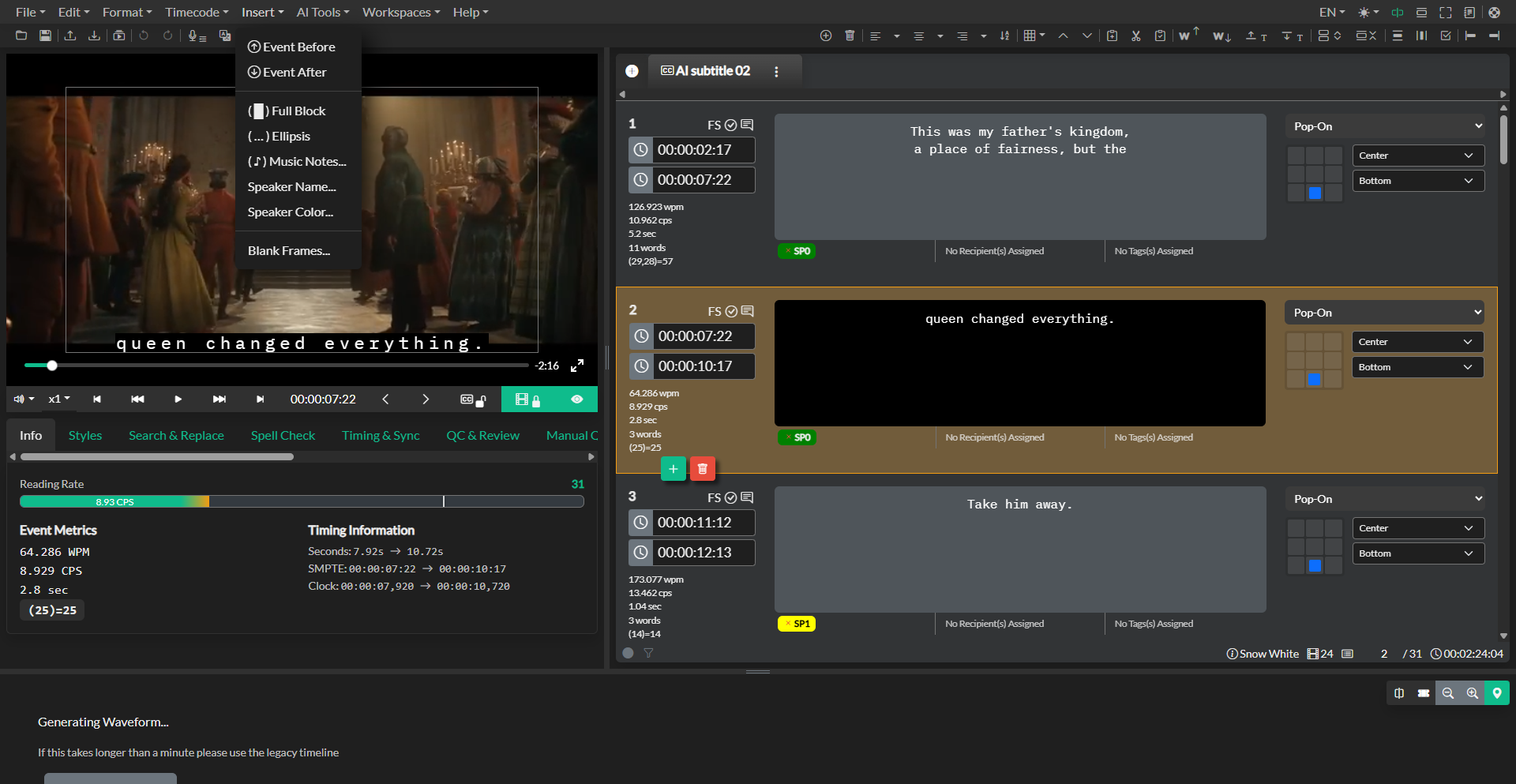Image resolution: width=1516 pixels, height=784 pixels.
Task: Toggle the caption lock on the player
Action: (x=473, y=400)
